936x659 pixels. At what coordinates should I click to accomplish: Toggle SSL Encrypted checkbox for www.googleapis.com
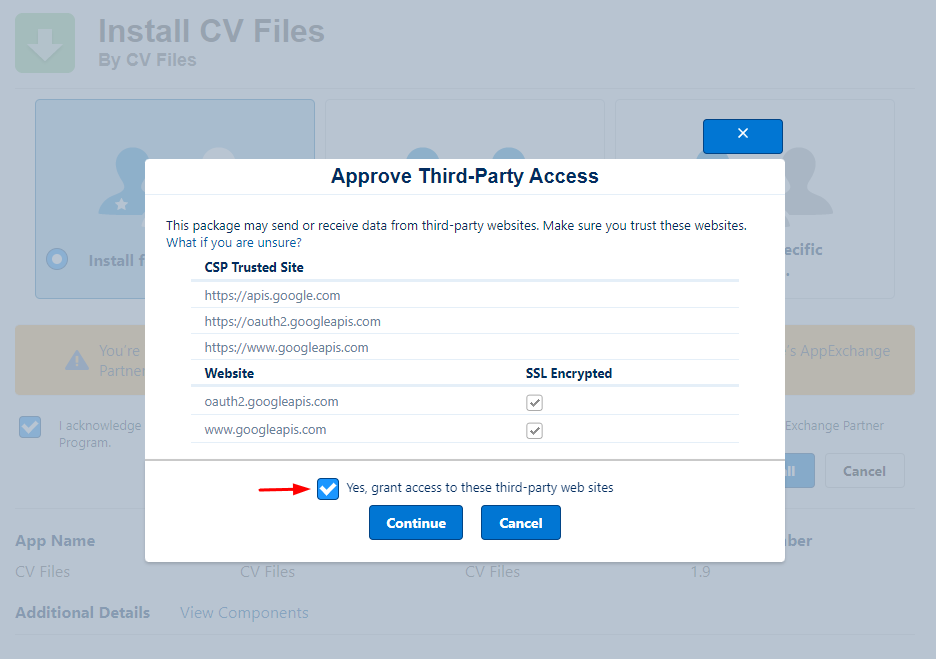click(534, 430)
